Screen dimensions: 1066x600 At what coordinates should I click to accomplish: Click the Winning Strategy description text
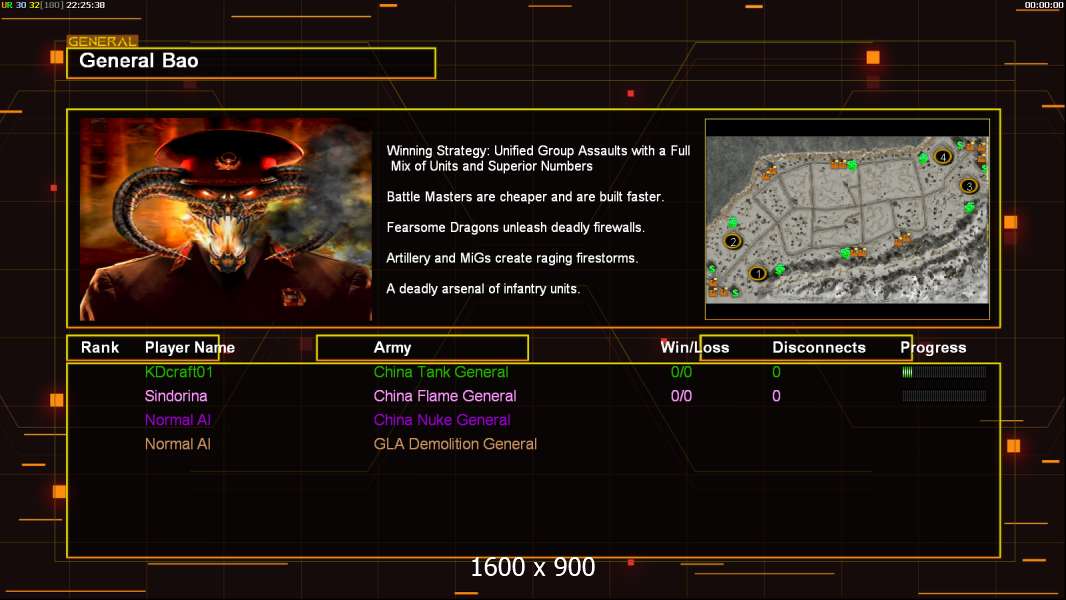click(x=538, y=158)
